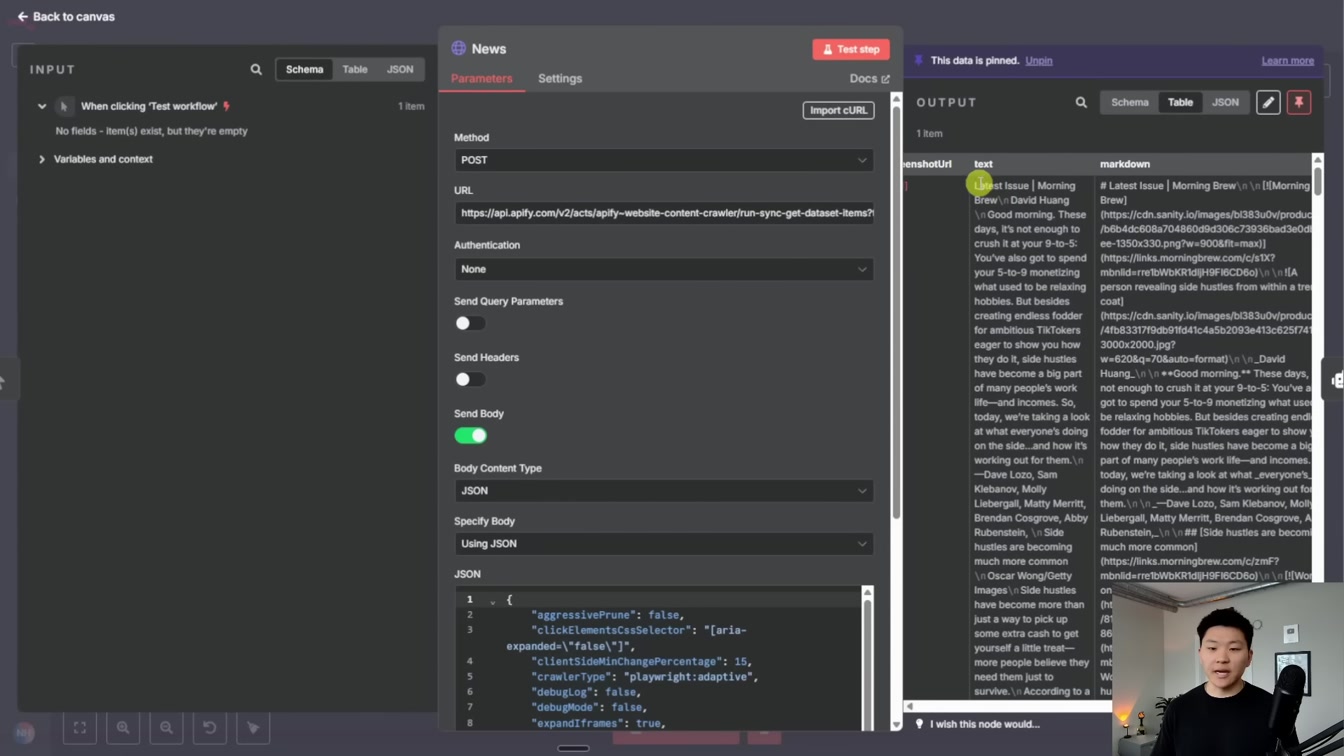Click the 'text' column header
The width and height of the screenshot is (1344, 756).
(983, 164)
